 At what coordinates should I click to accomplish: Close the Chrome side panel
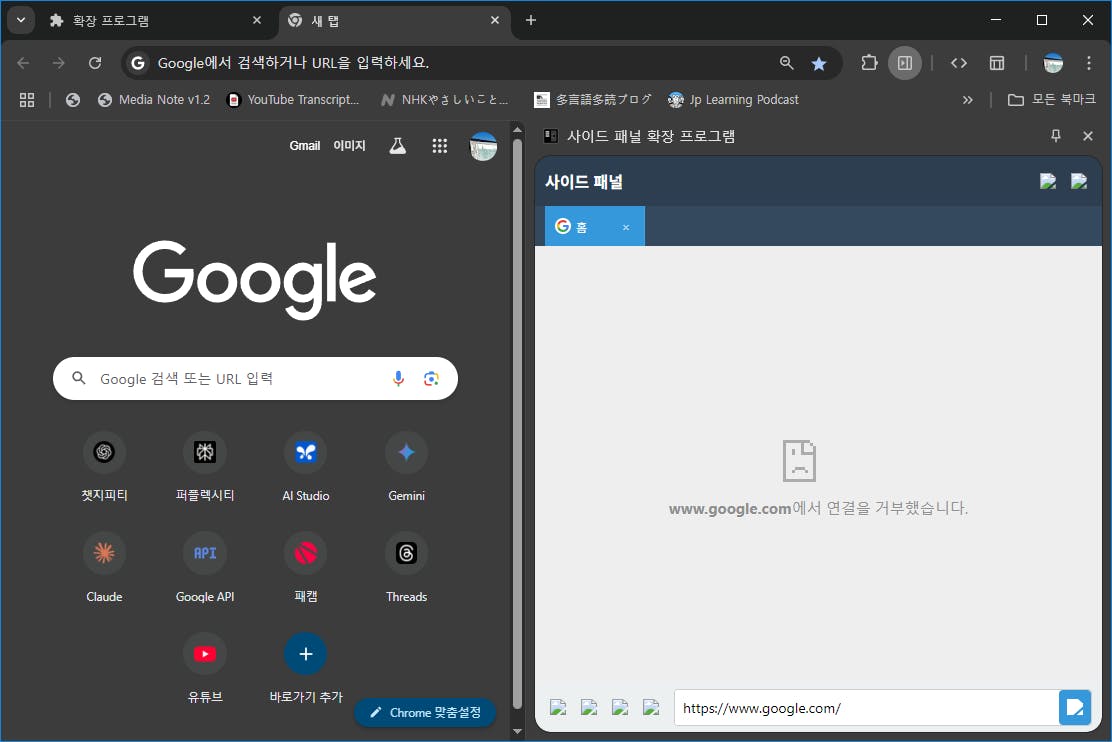pos(1088,135)
